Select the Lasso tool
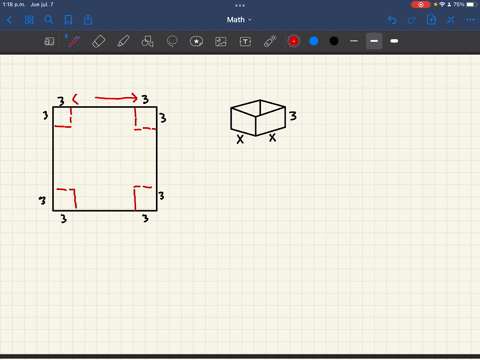 (172, 41)
